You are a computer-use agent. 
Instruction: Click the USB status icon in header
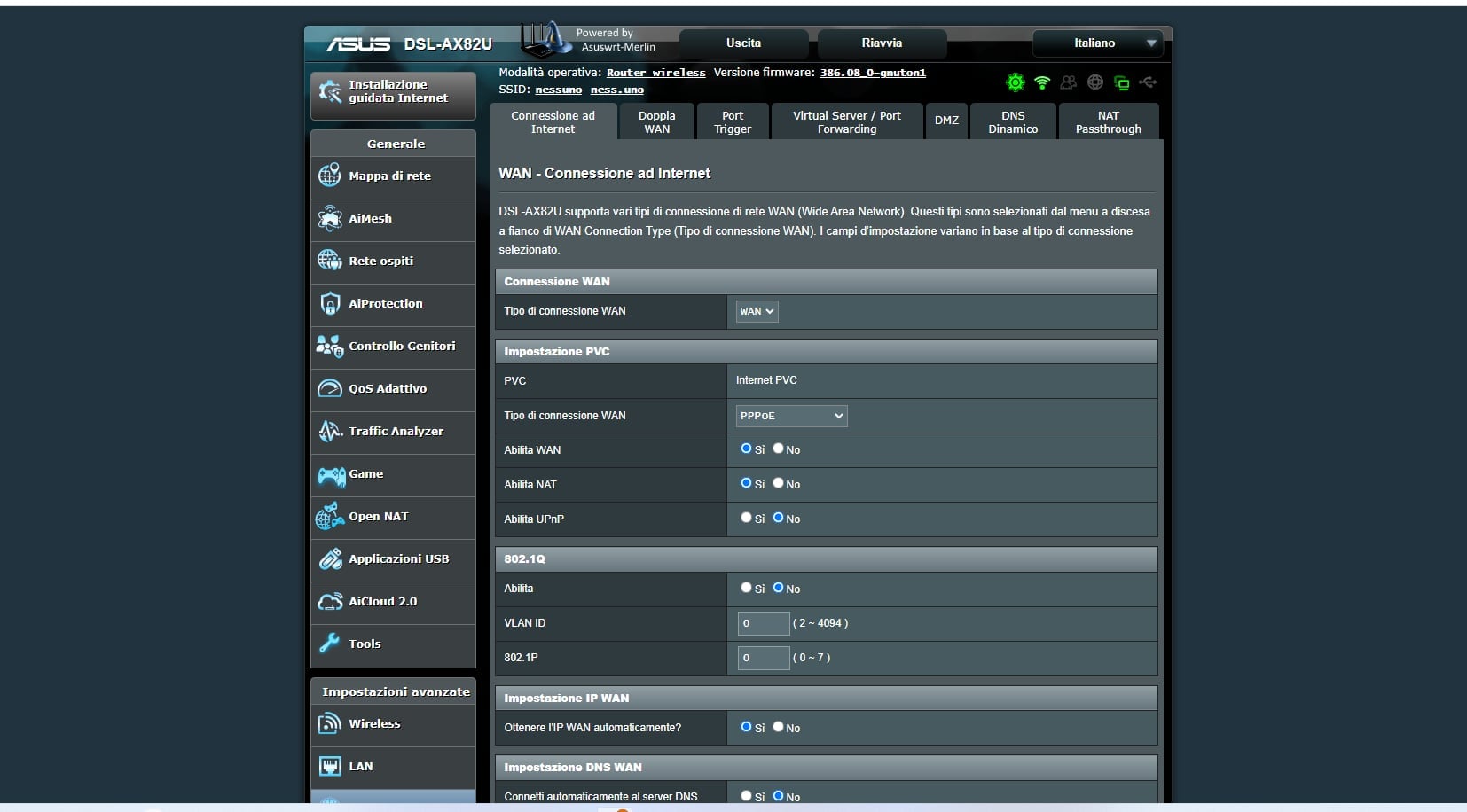point(1148,82)
